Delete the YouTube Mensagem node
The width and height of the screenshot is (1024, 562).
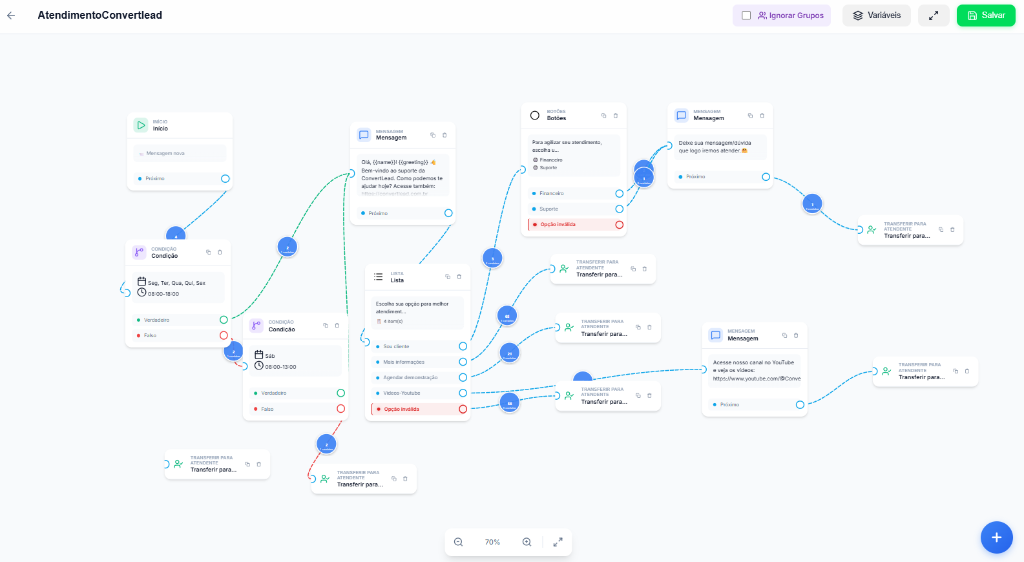tap(796, 336)
